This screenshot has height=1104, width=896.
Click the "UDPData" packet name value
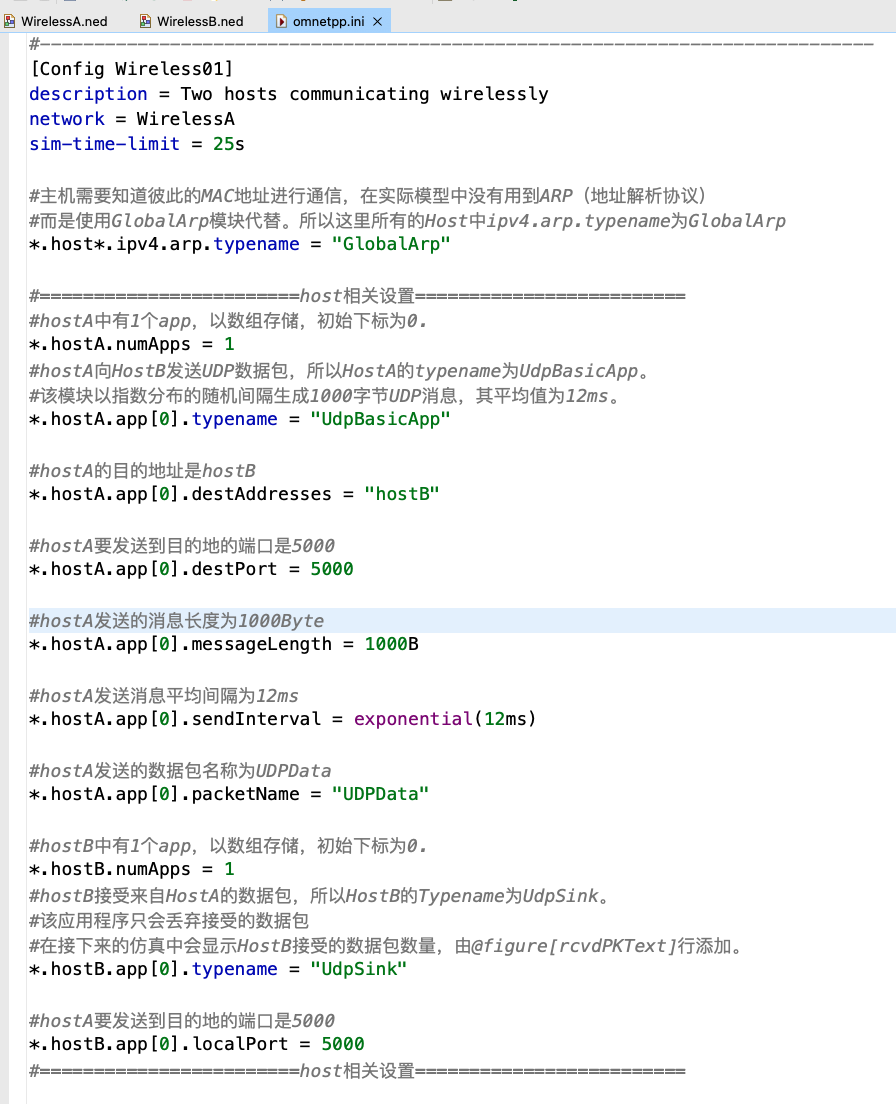[379, 793]
